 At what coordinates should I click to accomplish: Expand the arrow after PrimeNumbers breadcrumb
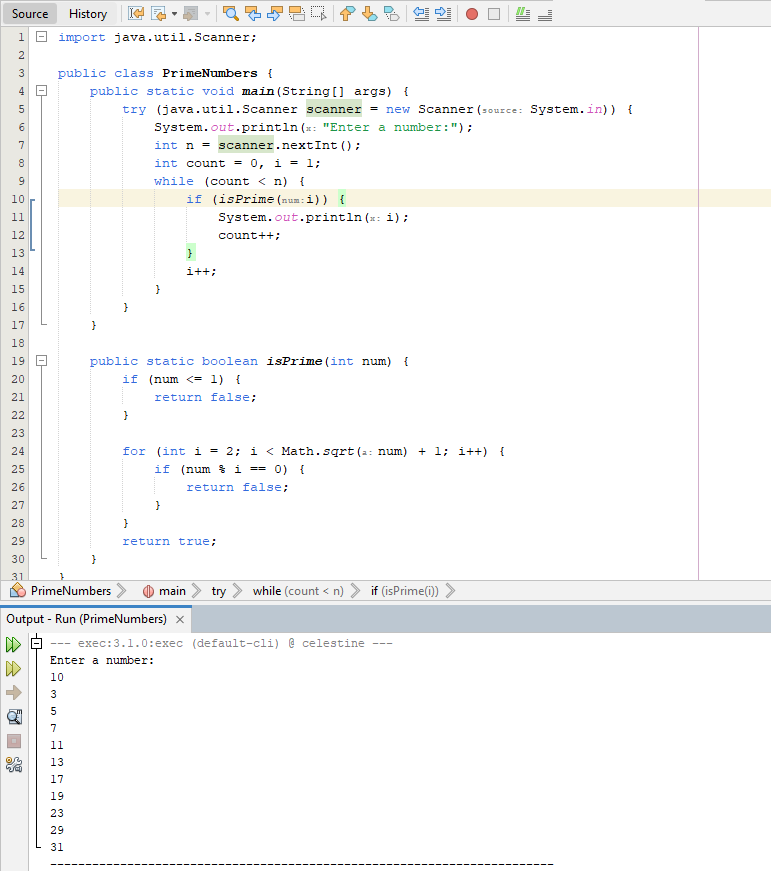tap(122, 590)
